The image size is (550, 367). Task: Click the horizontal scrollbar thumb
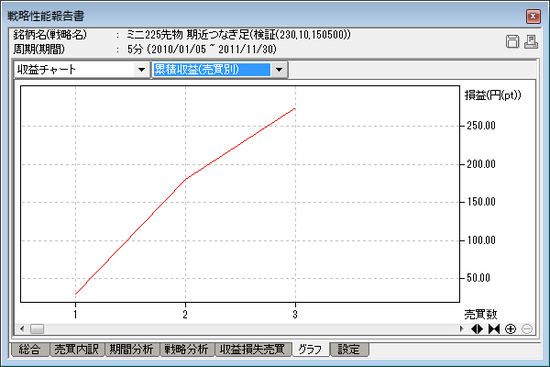(37, 329)
